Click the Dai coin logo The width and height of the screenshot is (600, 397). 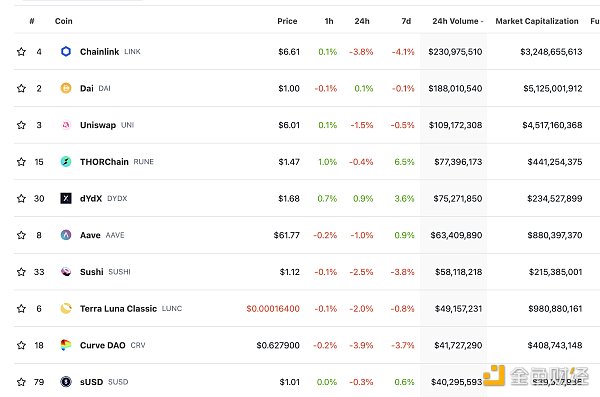[x=66, y=88]
